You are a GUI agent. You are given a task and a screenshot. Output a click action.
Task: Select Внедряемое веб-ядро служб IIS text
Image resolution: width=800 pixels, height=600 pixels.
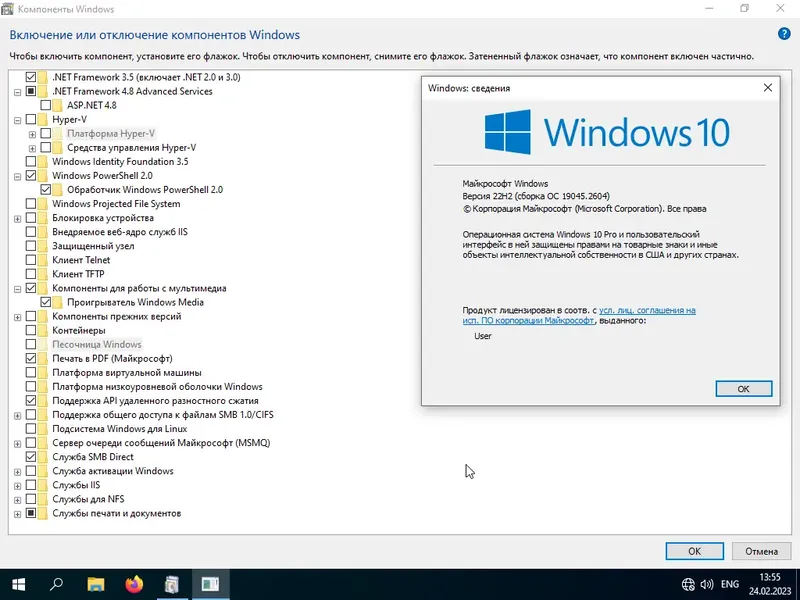(x=119, y=232)
